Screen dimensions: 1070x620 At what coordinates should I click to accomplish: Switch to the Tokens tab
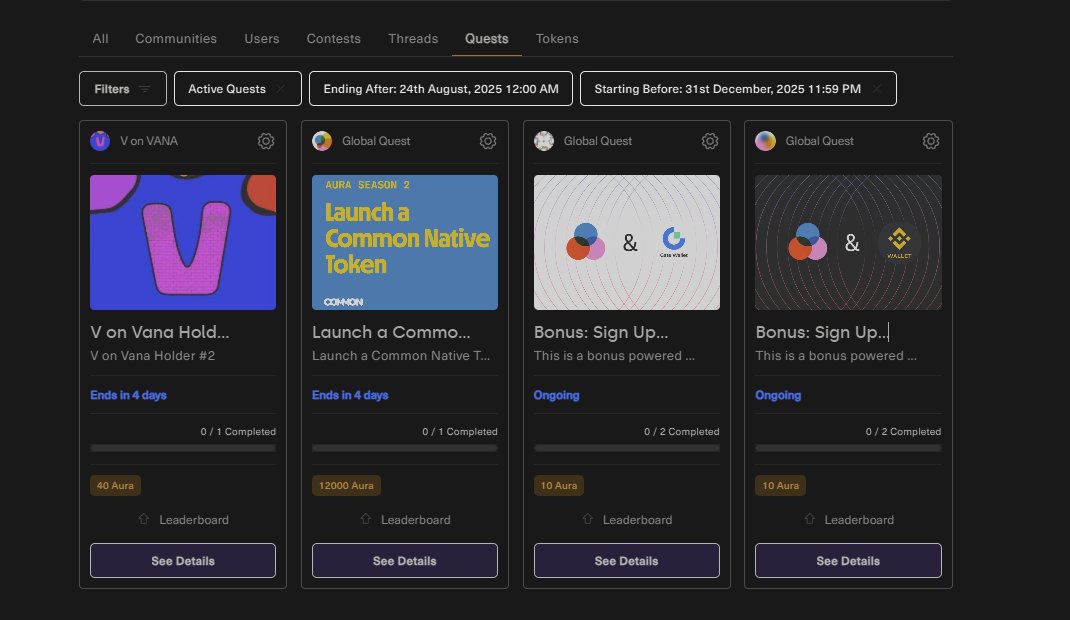(557, 39)
